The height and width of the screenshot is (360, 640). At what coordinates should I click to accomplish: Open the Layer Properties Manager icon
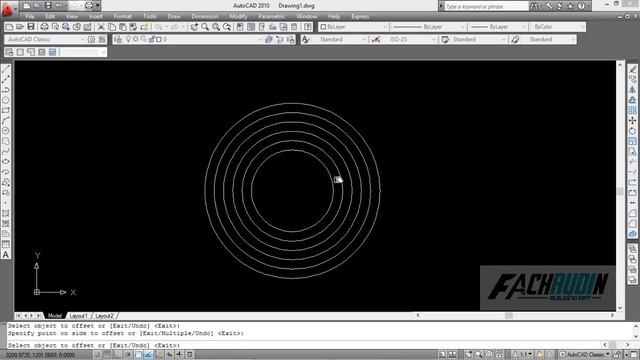click(118, 39)
